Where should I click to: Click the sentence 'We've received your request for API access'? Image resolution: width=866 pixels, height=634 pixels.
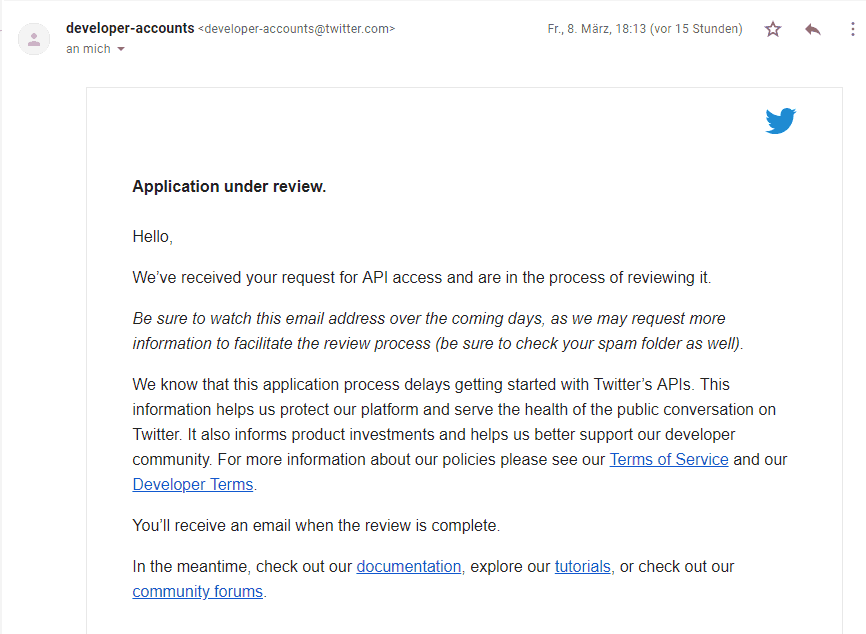[288, 277]
